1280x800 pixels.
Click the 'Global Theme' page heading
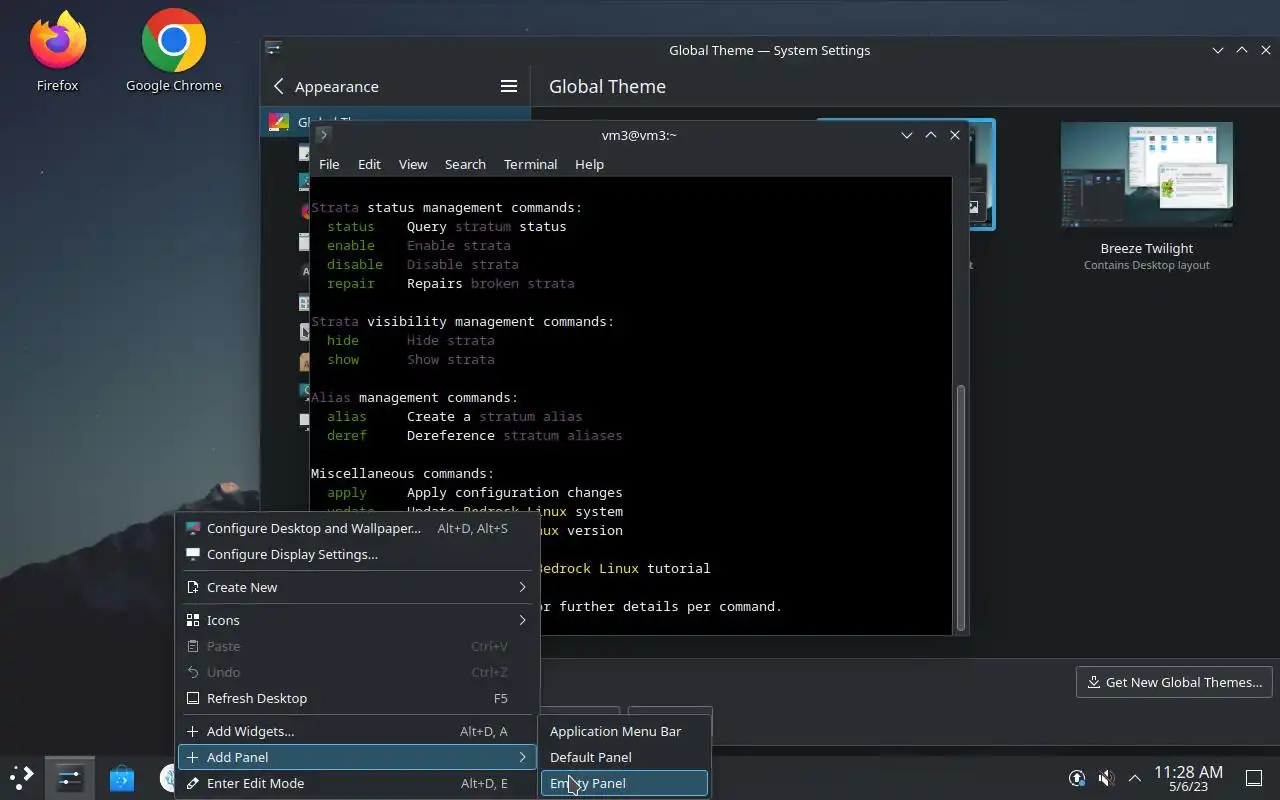tap(607, 86)
